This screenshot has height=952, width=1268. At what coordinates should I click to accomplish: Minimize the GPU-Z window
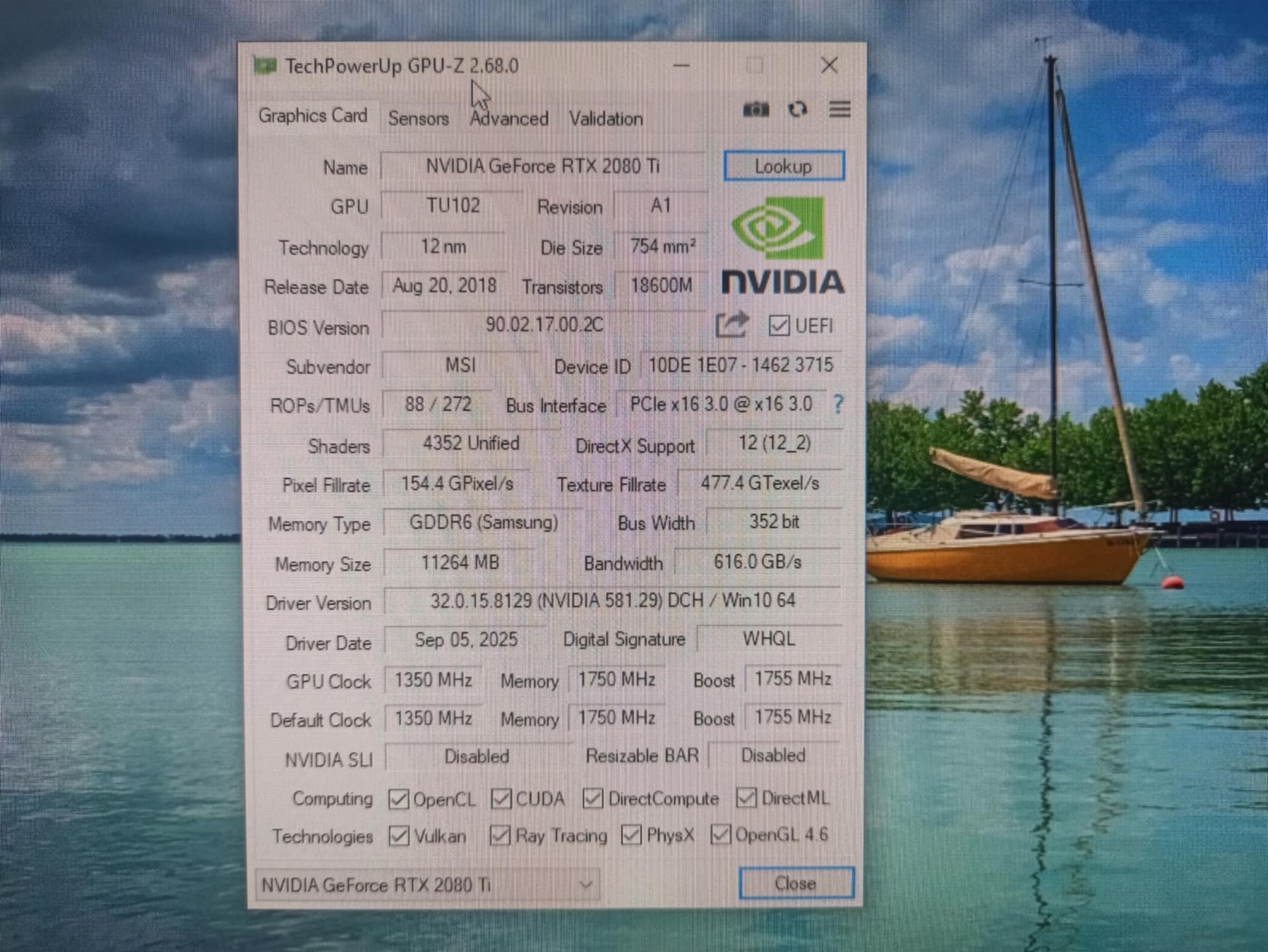tap(681, 66)
